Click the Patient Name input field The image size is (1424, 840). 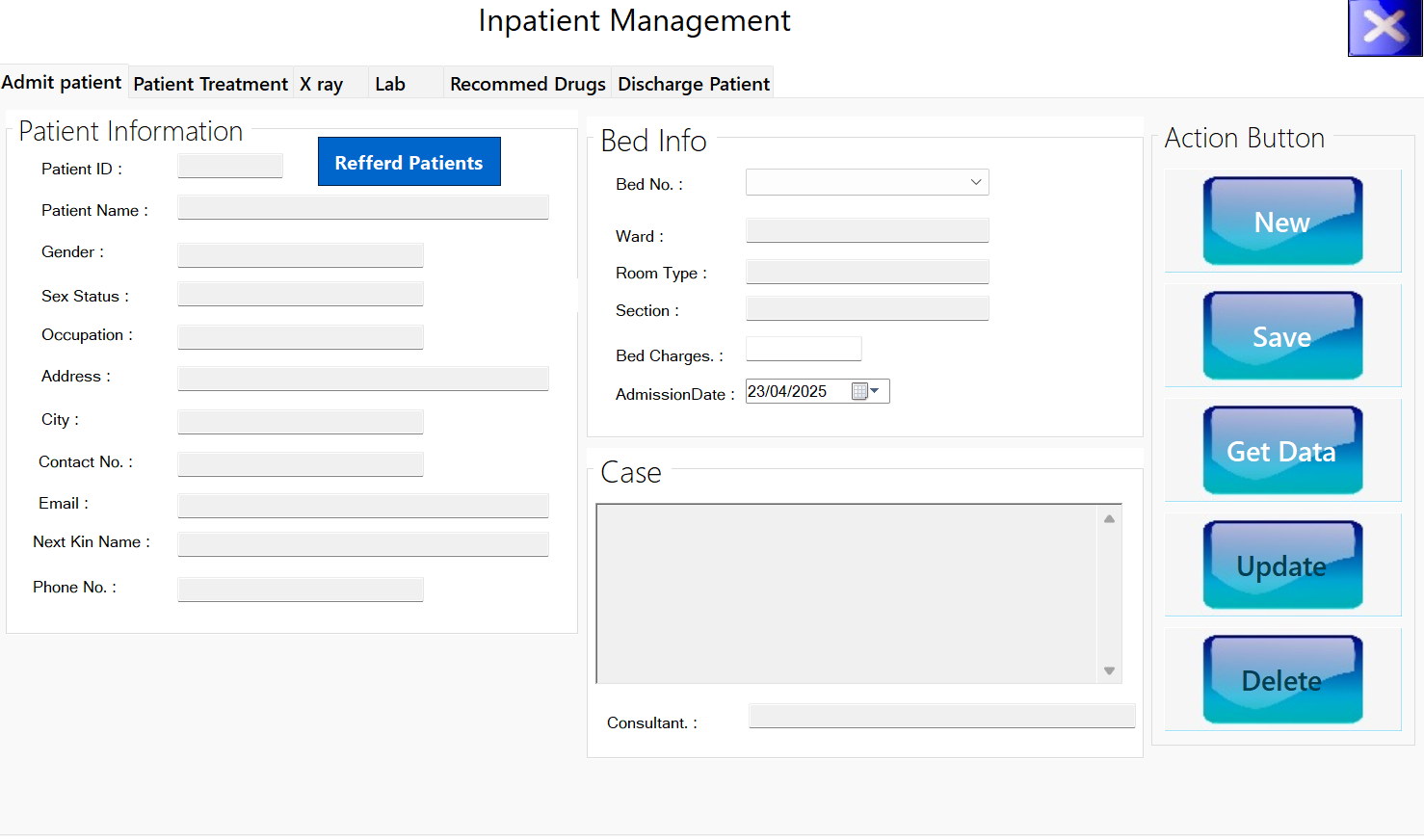click(362, 208)
